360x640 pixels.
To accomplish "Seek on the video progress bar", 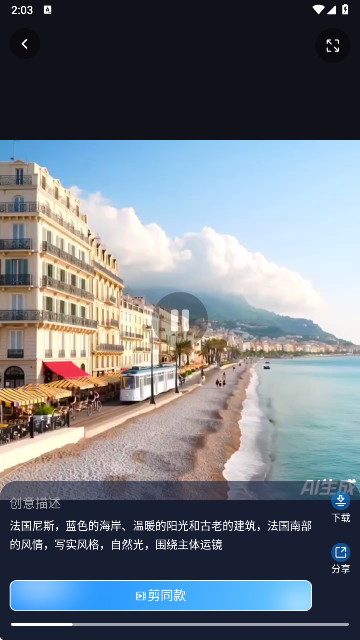I will point(180,624).
